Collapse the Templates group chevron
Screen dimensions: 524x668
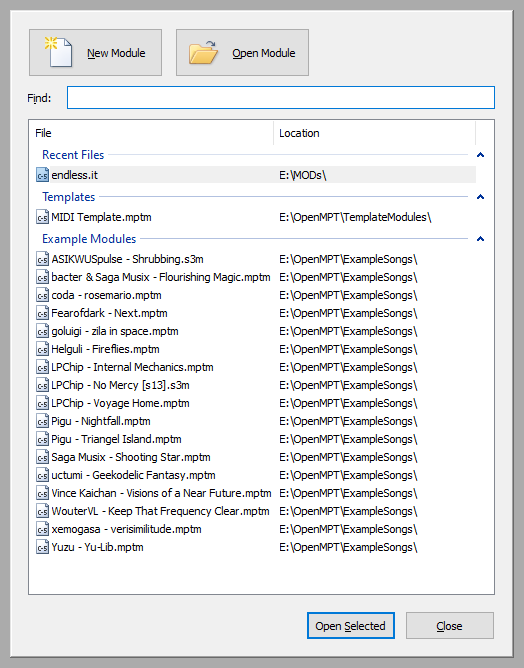[x=481, y=197]
